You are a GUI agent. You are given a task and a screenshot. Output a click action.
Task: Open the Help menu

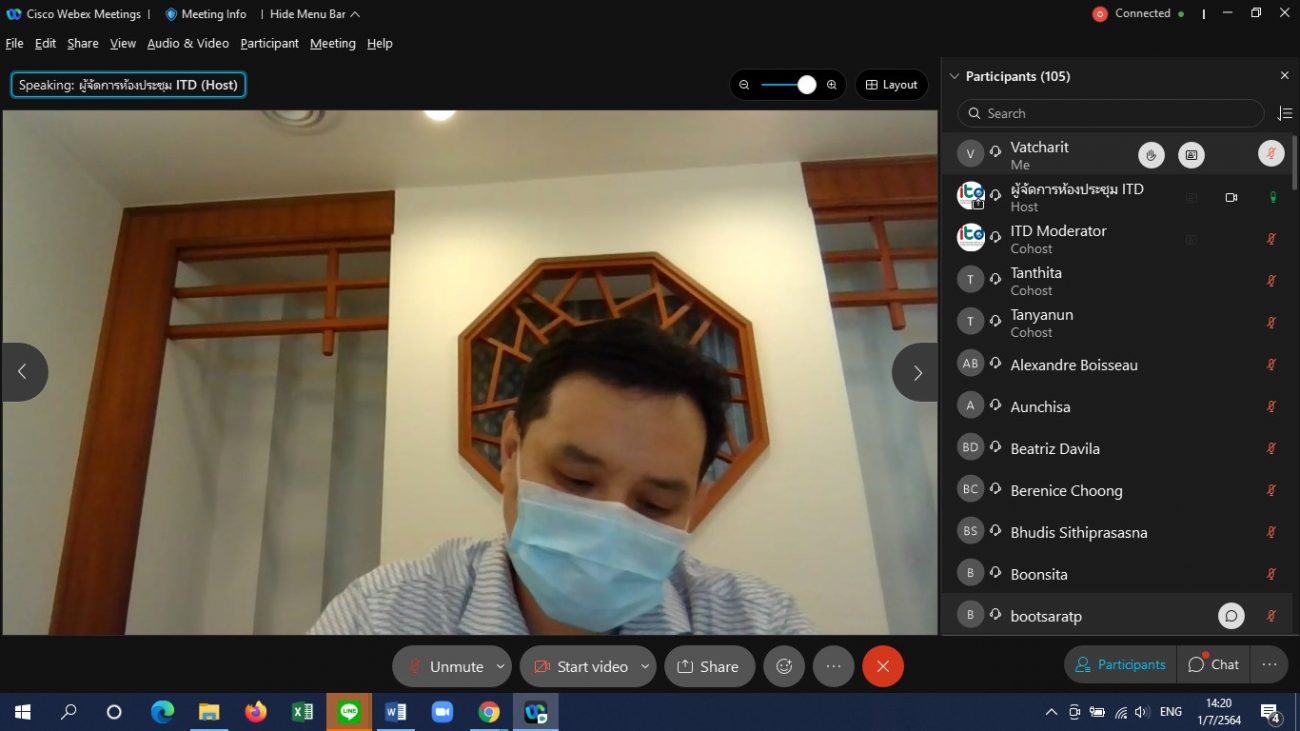[380, 43]
